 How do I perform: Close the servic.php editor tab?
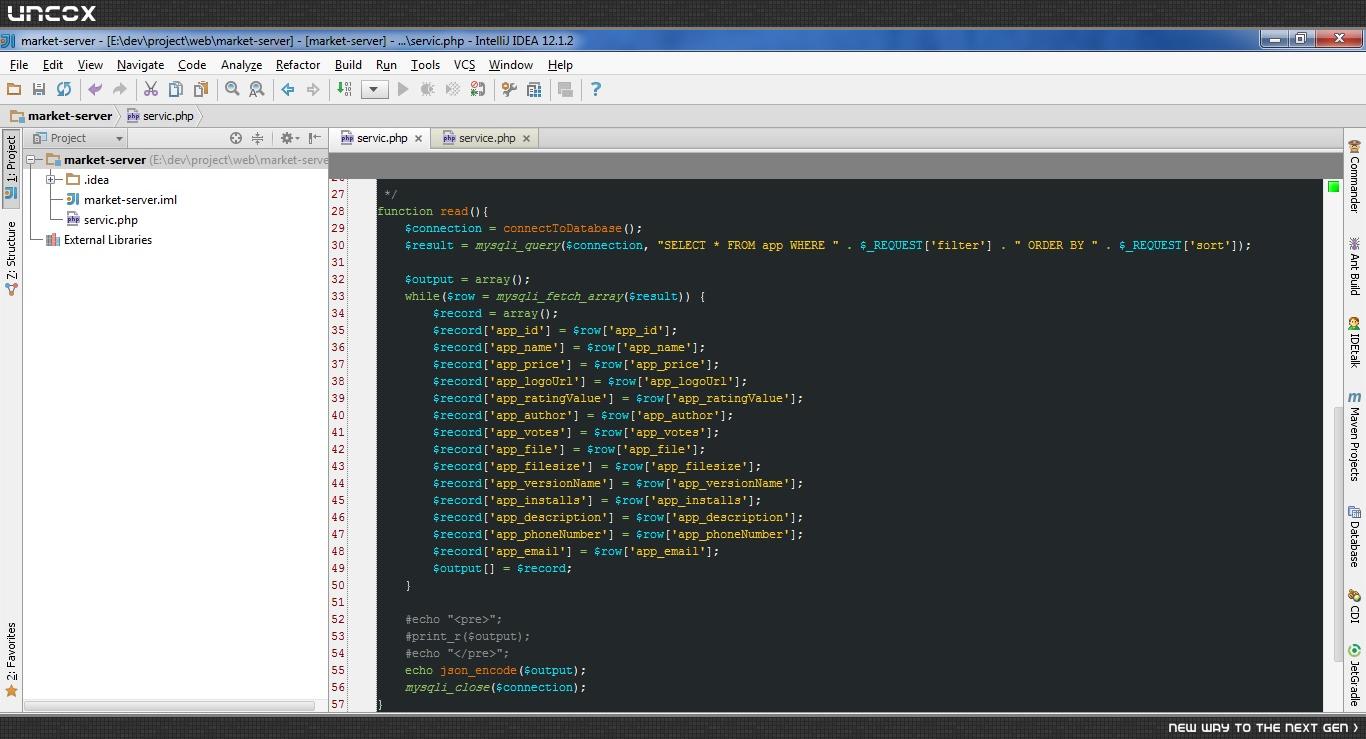point(418,138)
